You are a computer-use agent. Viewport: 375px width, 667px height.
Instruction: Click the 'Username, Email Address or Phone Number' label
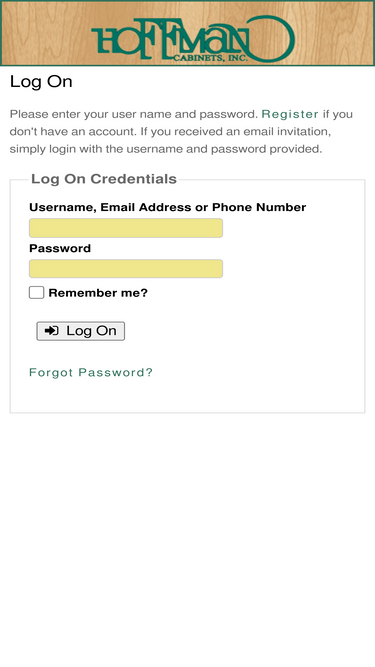pos(168,207)
